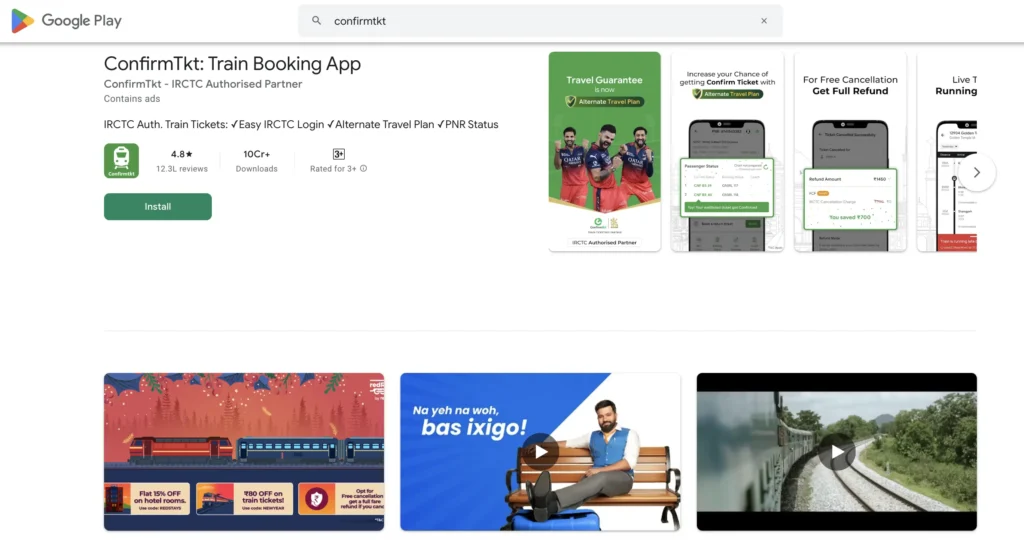
Task: Focus the search field containing confirmtkt
Action: click(540, 21)
